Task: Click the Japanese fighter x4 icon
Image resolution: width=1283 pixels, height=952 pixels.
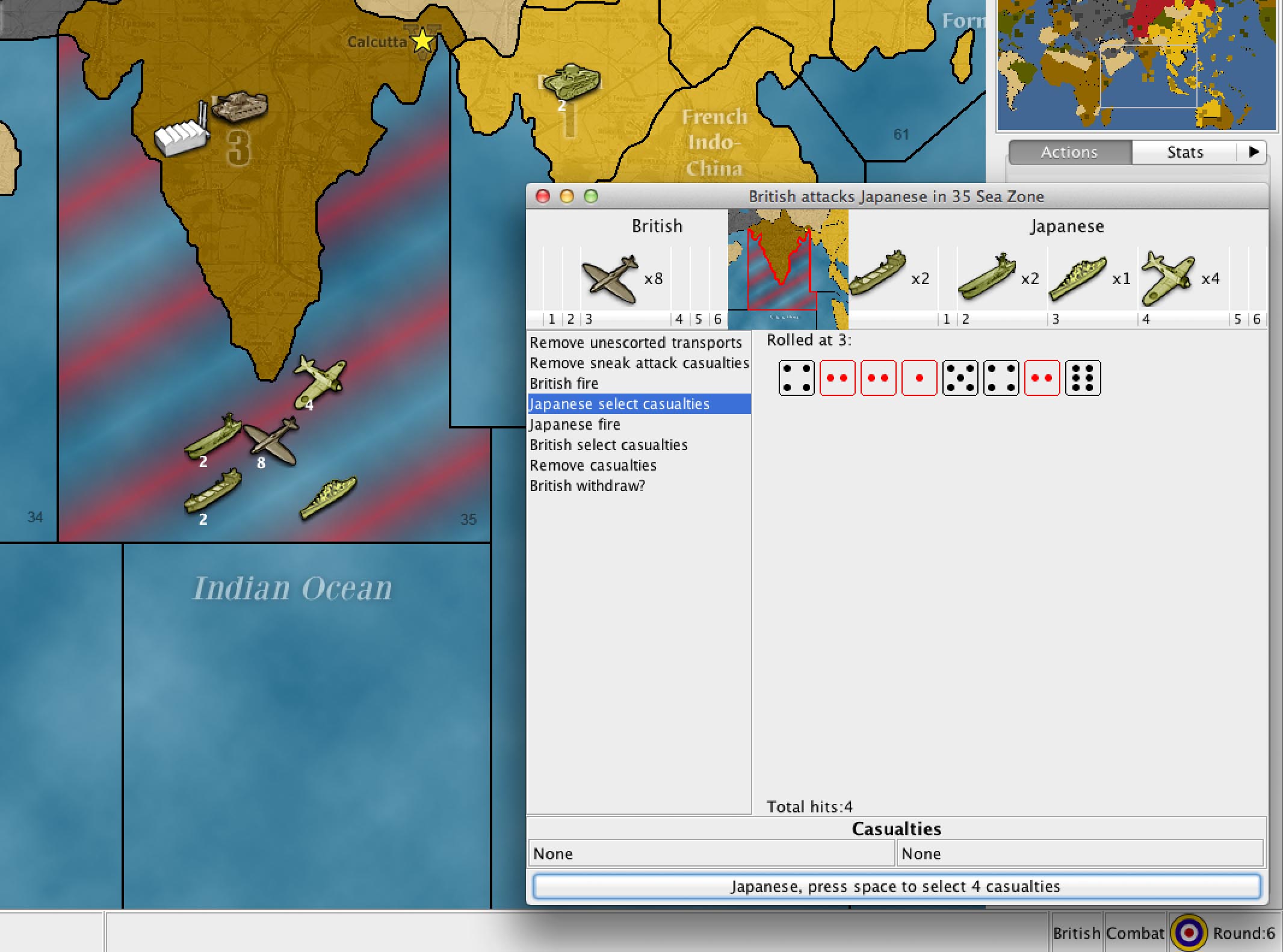Action: (x=1167, y=278)
